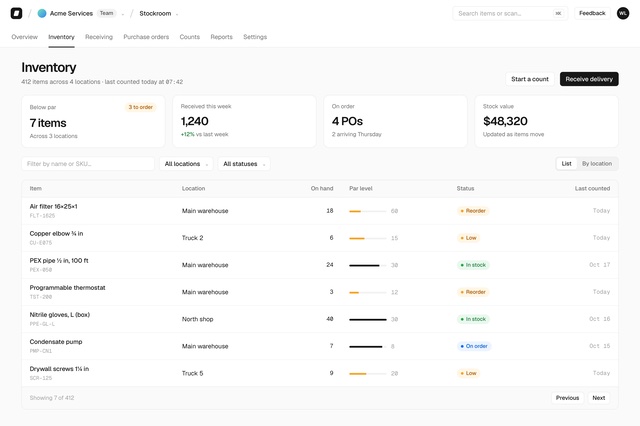Click the 3 to order badge

click(x=140, y=107)
